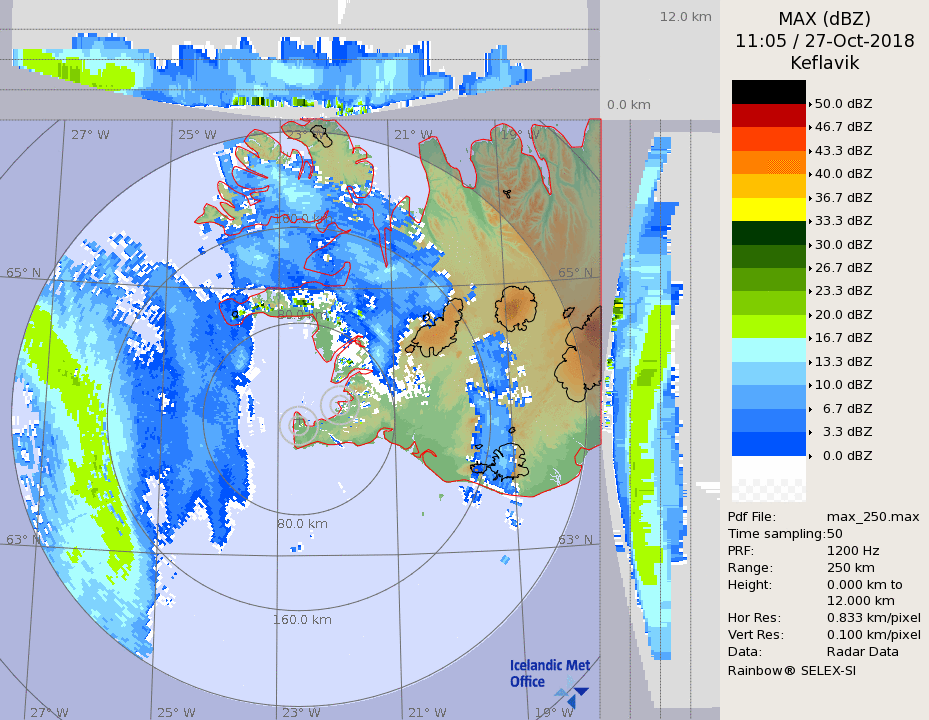929x720 pixels.
Task: Click the 12.0 km height label at top
Action: pos(685,17)
